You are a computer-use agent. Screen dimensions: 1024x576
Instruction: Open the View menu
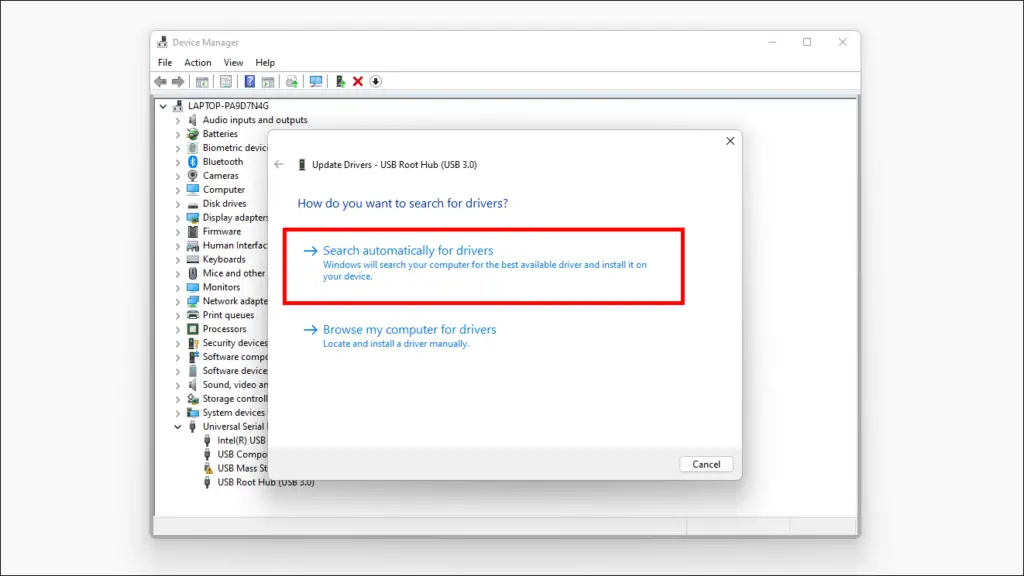233,63
